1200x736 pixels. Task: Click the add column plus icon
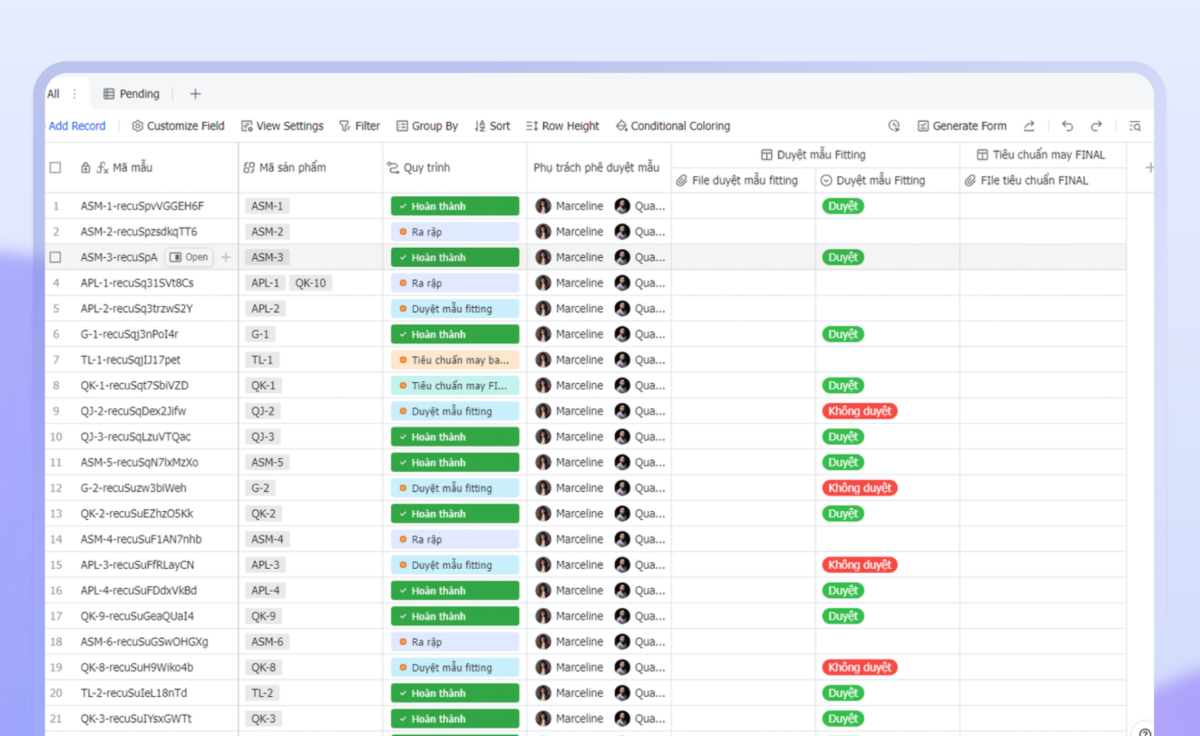(1149, 168)
